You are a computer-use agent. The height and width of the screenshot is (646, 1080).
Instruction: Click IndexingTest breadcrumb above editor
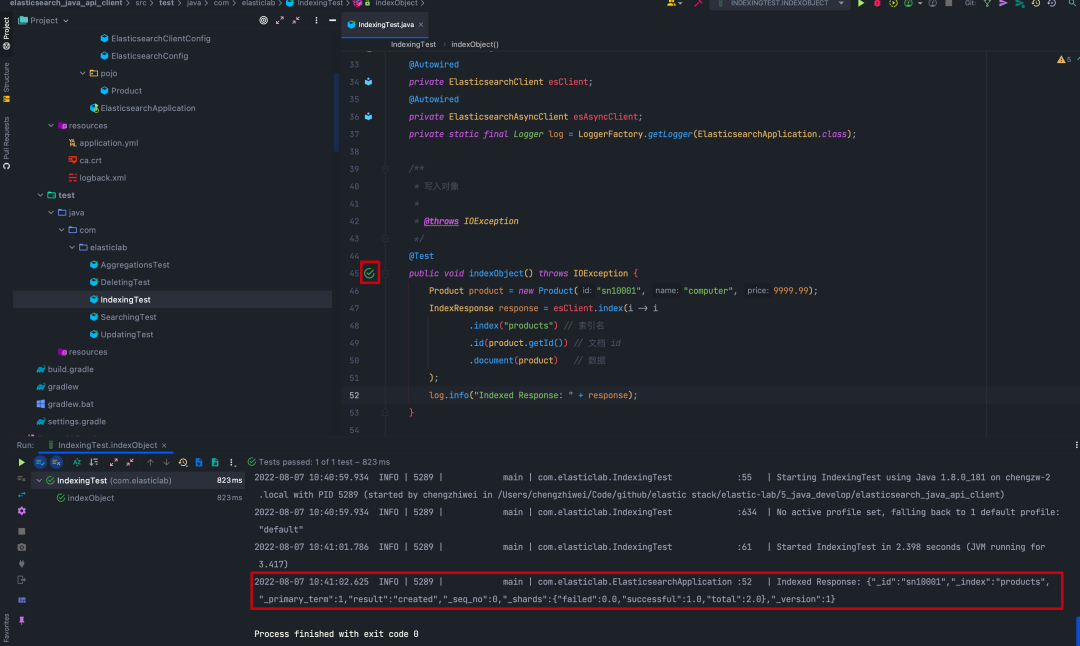[x=413, y=44]
